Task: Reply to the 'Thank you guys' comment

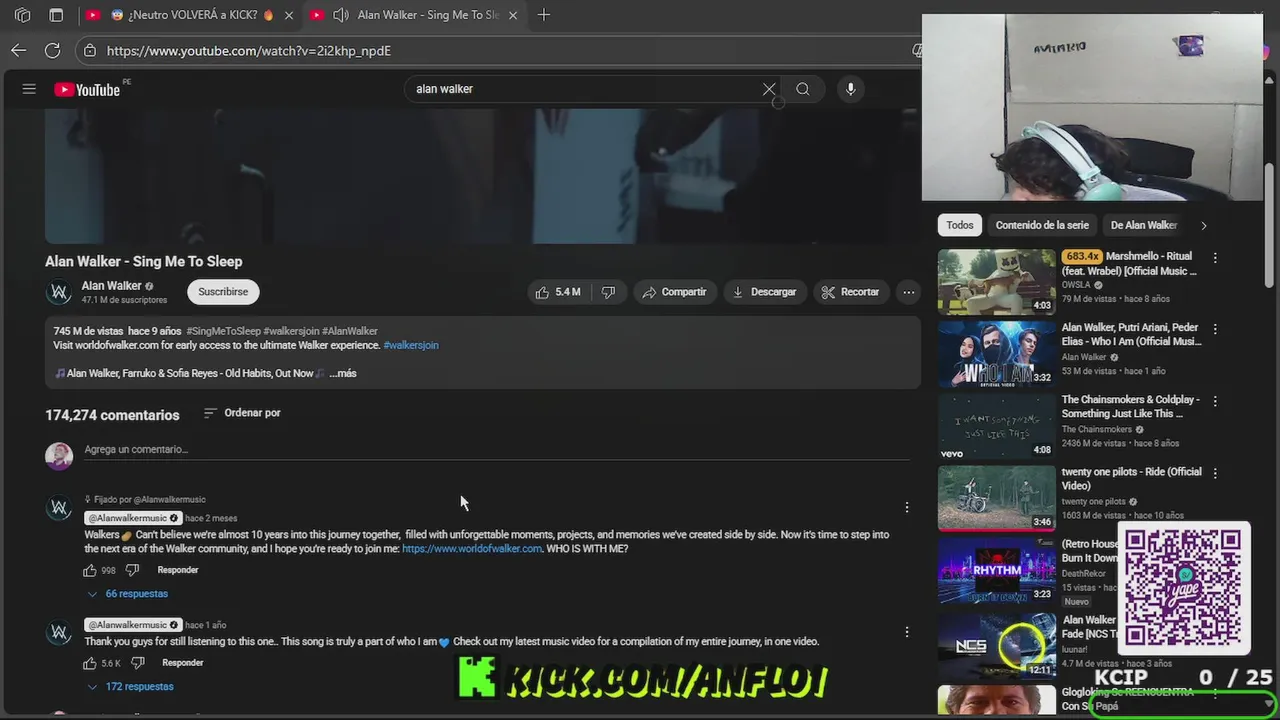Action: click(x=183, y=663)
